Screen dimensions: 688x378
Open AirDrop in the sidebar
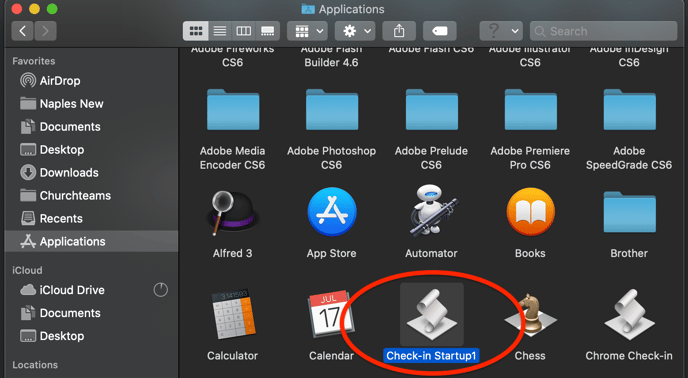pyautogui.click(x=91, y=81)
